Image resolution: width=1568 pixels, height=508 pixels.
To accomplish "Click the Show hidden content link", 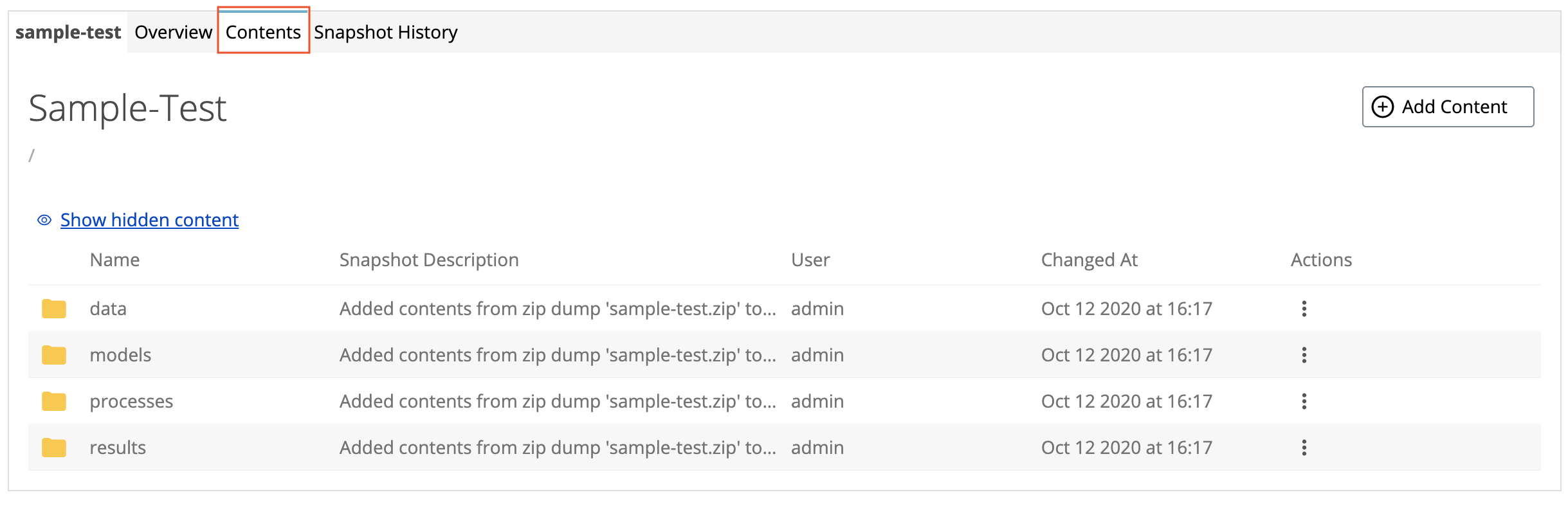I will pos(149,220).
